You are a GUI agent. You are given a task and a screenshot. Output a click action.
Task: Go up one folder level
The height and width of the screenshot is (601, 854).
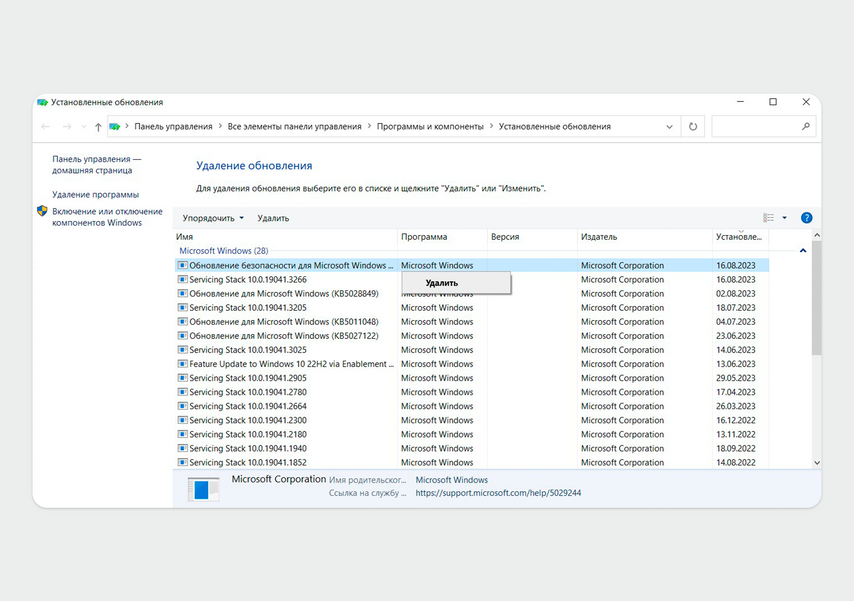coord(98,126)
